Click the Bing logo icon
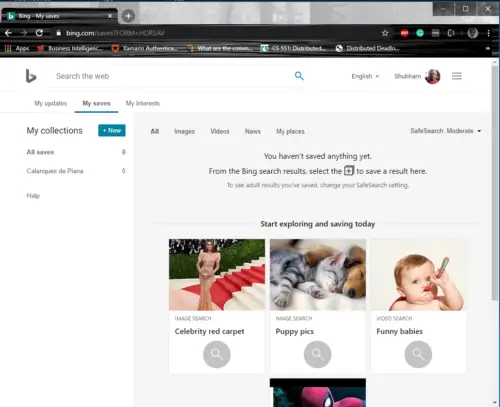Viewport: 500px width, 407px height. [31, 76]
